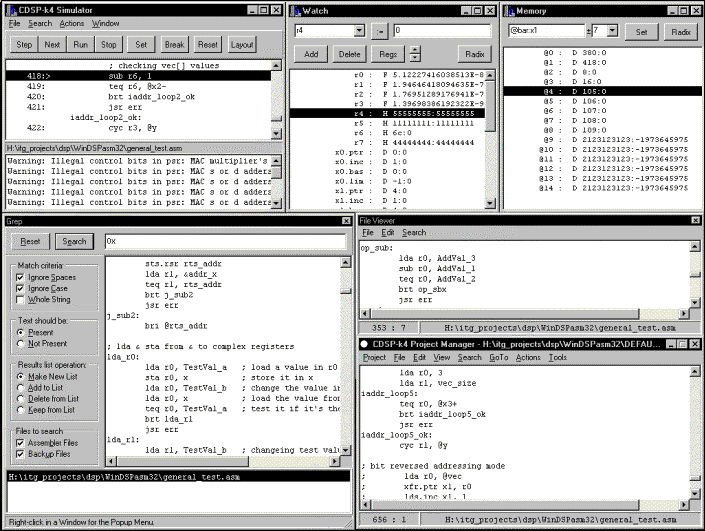This screenshot has height=531, width=705.
Task: Click the horizontal scrollbar in Project Manager
Action: tap(525, 504)
